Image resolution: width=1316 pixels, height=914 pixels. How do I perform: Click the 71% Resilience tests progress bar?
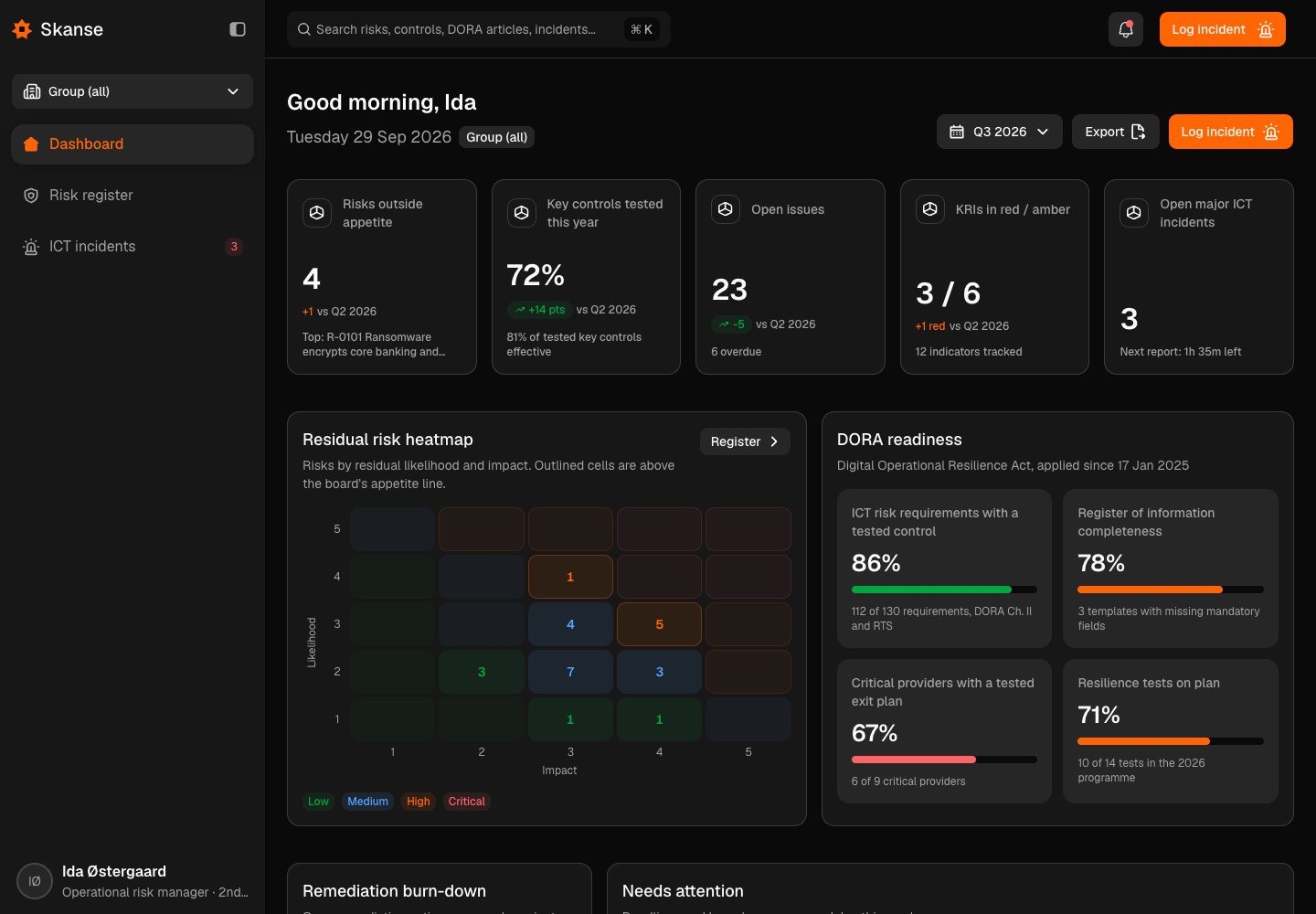coord(1171,741)
